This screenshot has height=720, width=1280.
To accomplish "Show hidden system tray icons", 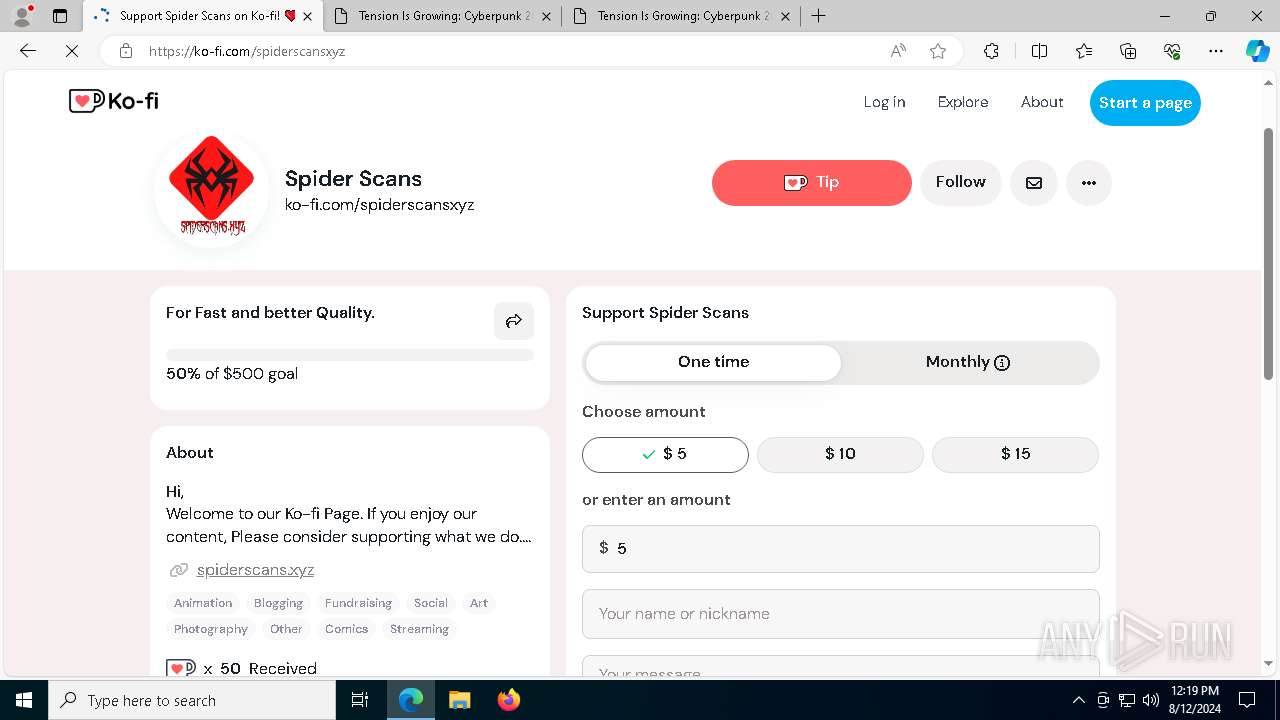I will click(x=1078, y=700).
